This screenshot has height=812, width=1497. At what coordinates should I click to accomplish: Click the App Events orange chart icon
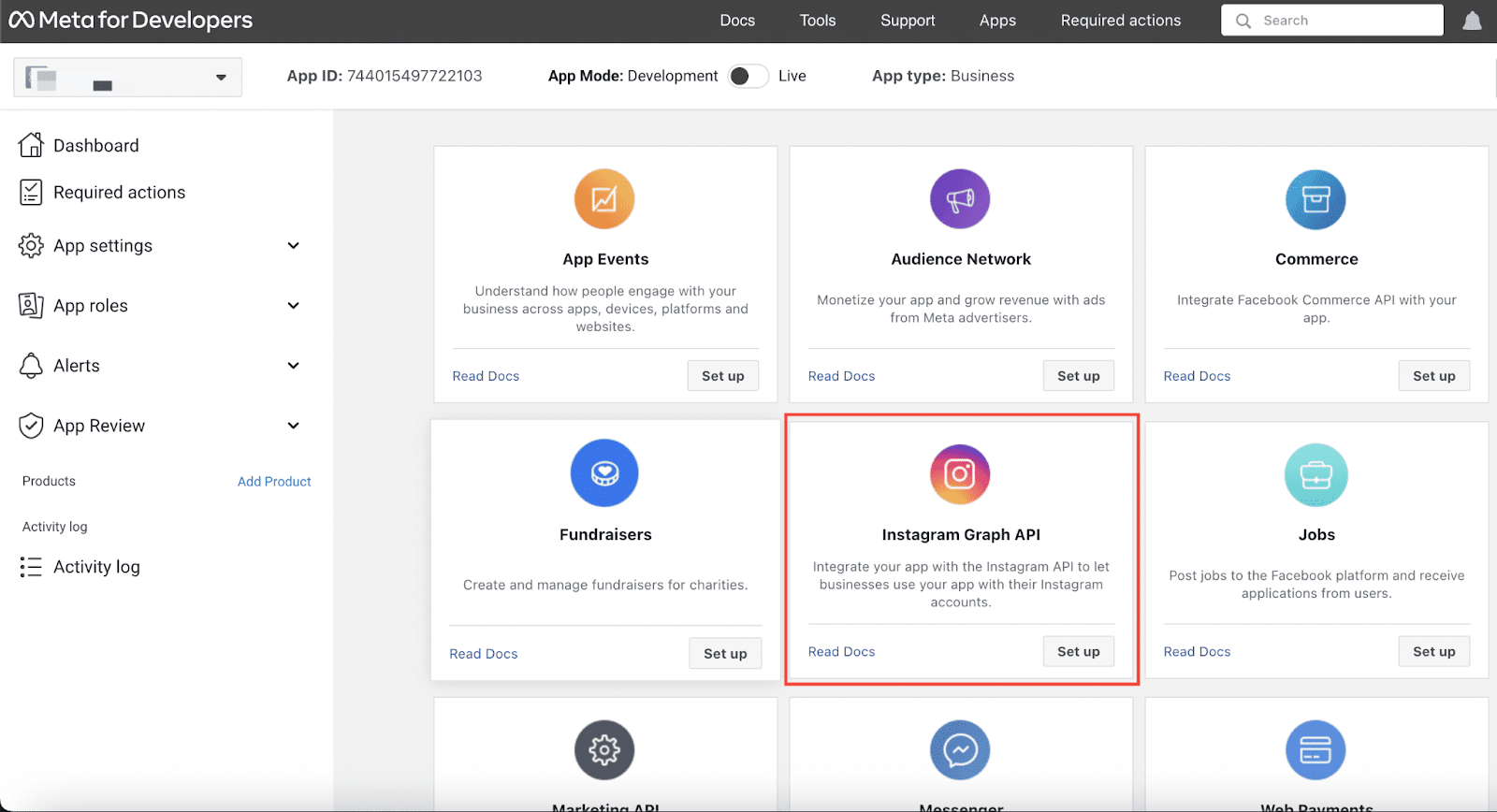pos(604,198)
